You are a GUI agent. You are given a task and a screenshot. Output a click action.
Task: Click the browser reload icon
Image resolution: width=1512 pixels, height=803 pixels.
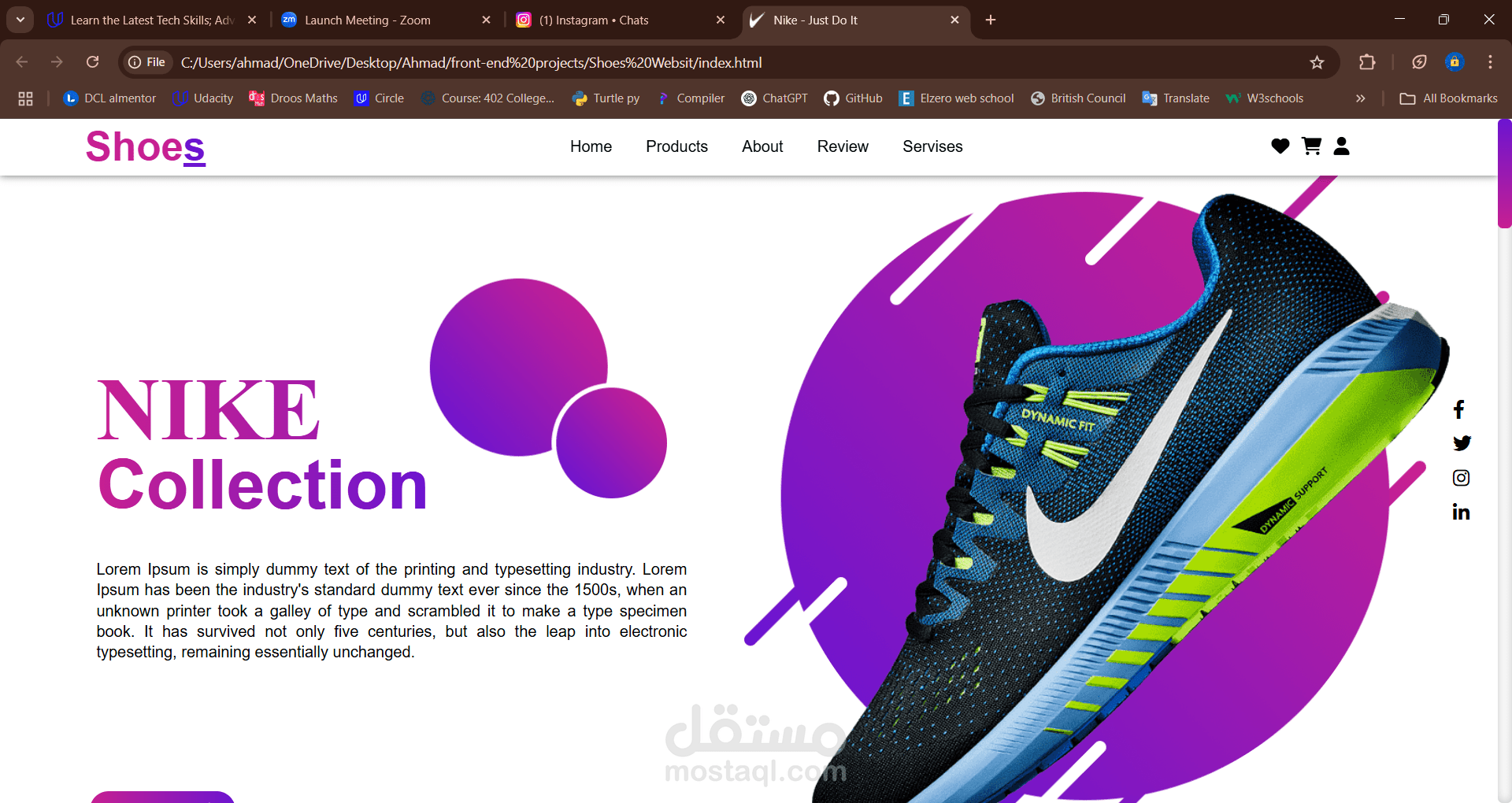click(x=92, y=62)
